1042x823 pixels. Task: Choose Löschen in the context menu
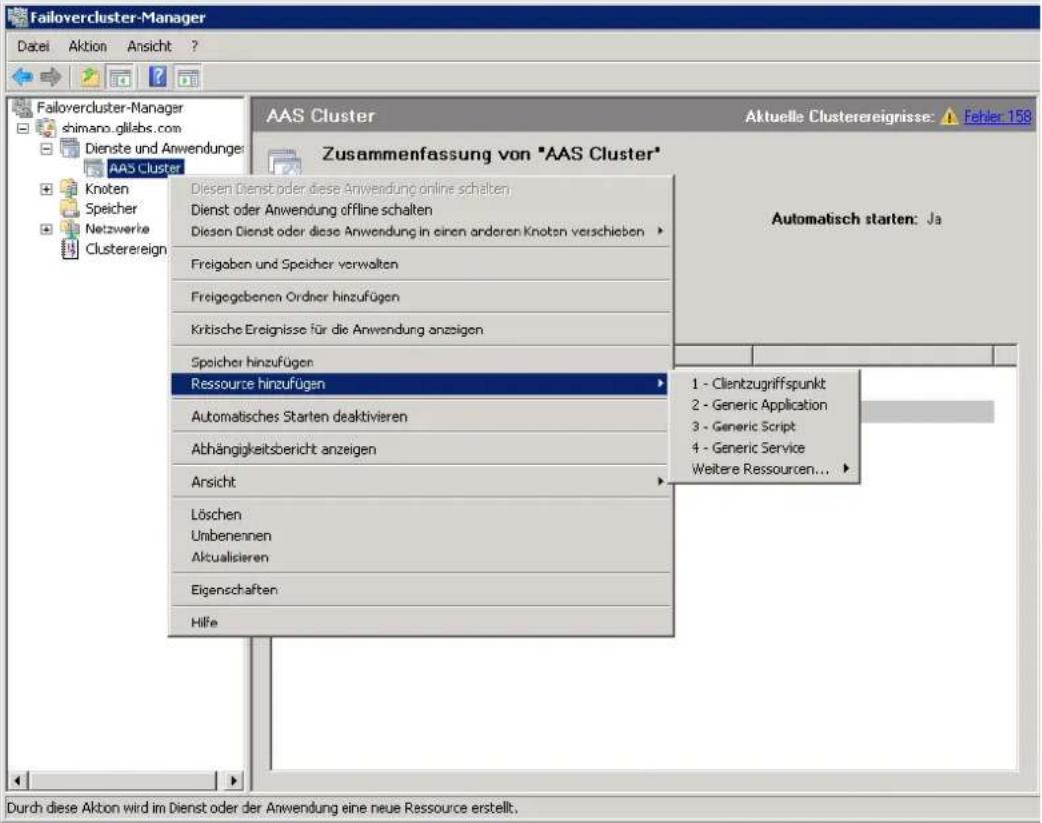pyautogui.click(x=421, y=514)
